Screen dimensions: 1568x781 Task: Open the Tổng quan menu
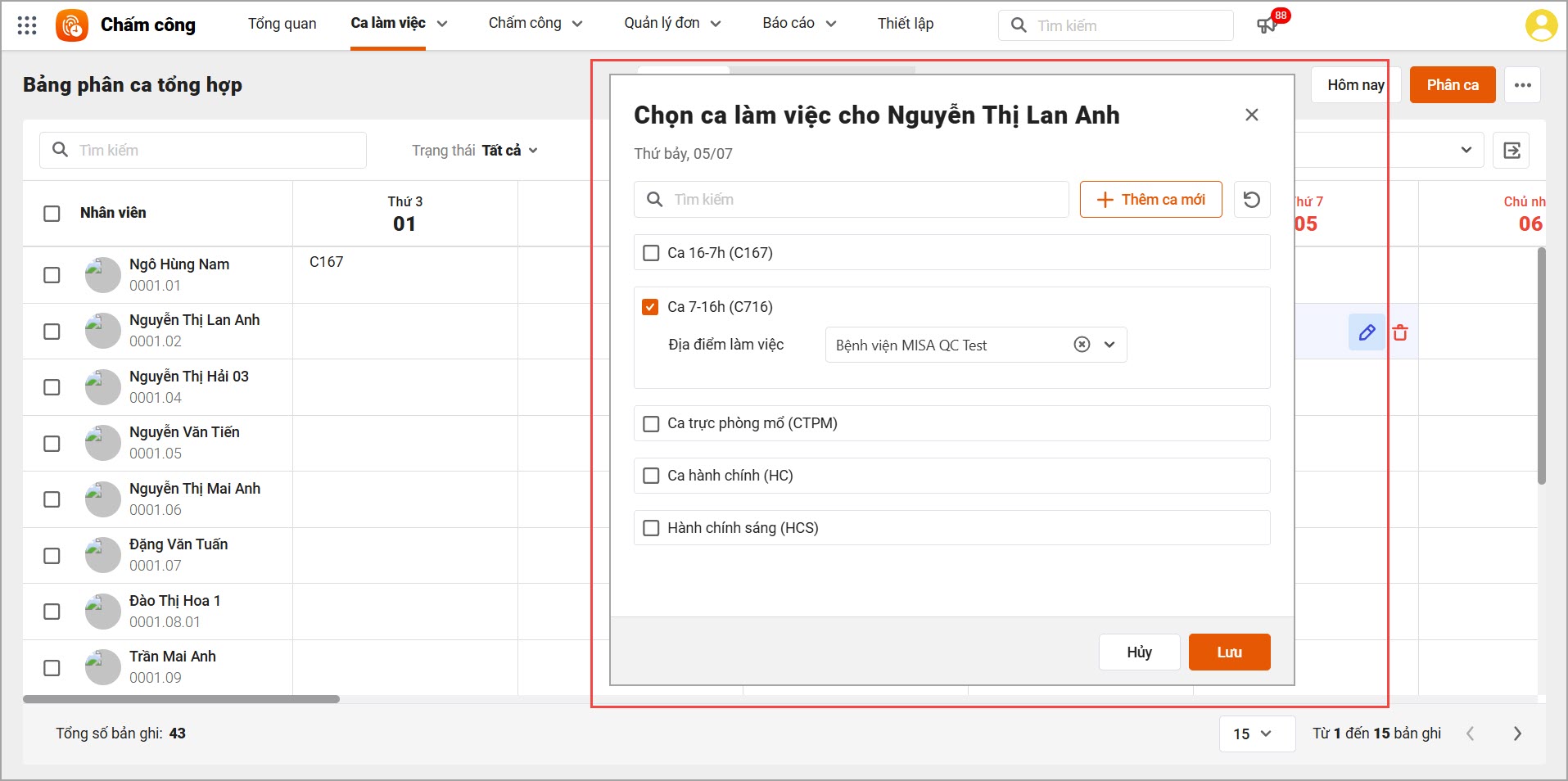pyautogui.click(x=282, y=24)
